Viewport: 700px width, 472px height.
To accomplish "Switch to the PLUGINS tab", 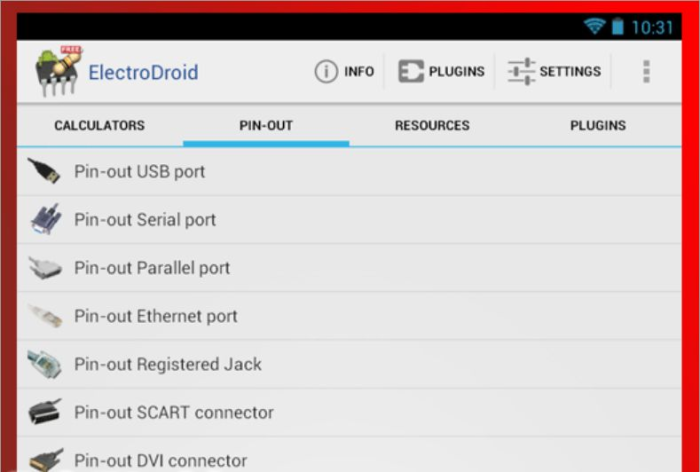I will [x=598, y=125].
